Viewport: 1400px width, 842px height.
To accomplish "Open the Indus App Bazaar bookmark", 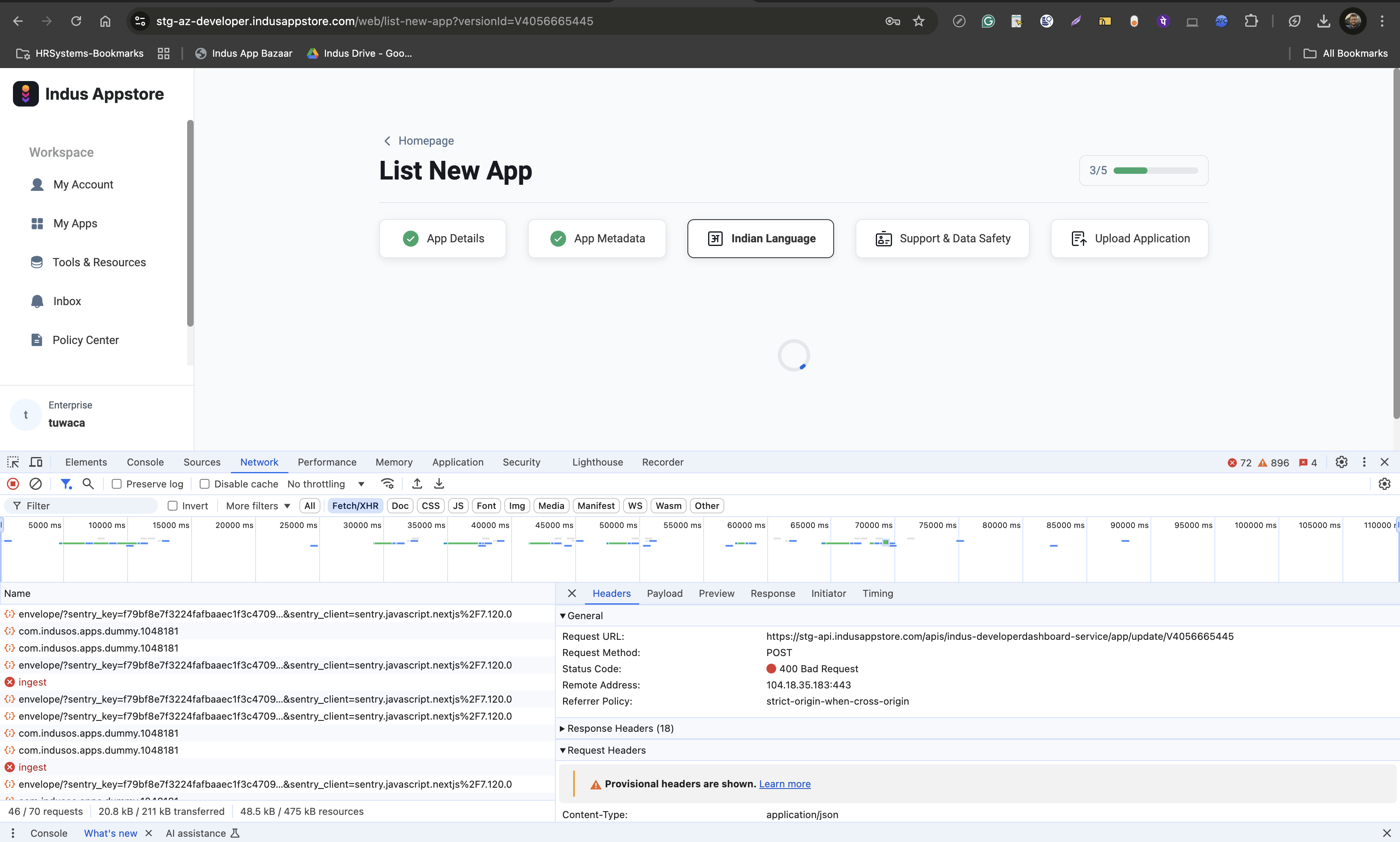I will pyautogui.click(x=244, y=53).
